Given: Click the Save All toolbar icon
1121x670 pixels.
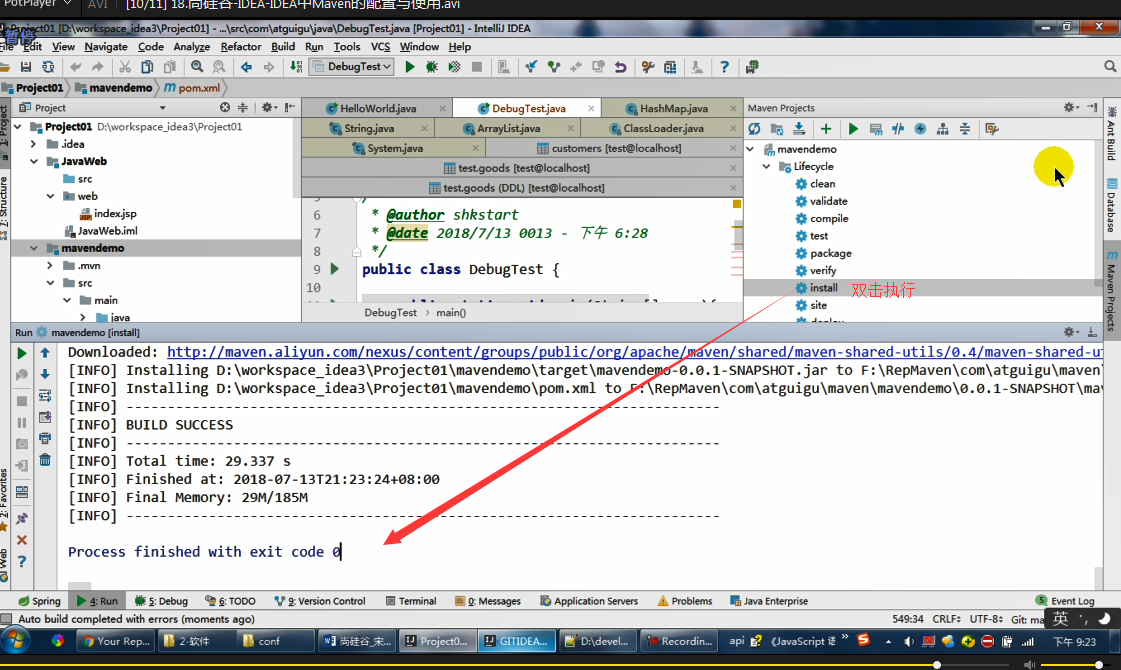Looking at the screenshot, I should tap(26, 66).
